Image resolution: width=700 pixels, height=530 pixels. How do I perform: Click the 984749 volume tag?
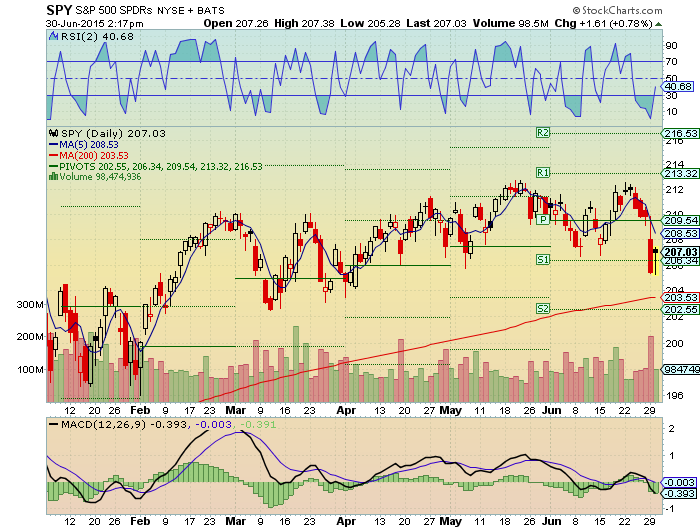681,369
